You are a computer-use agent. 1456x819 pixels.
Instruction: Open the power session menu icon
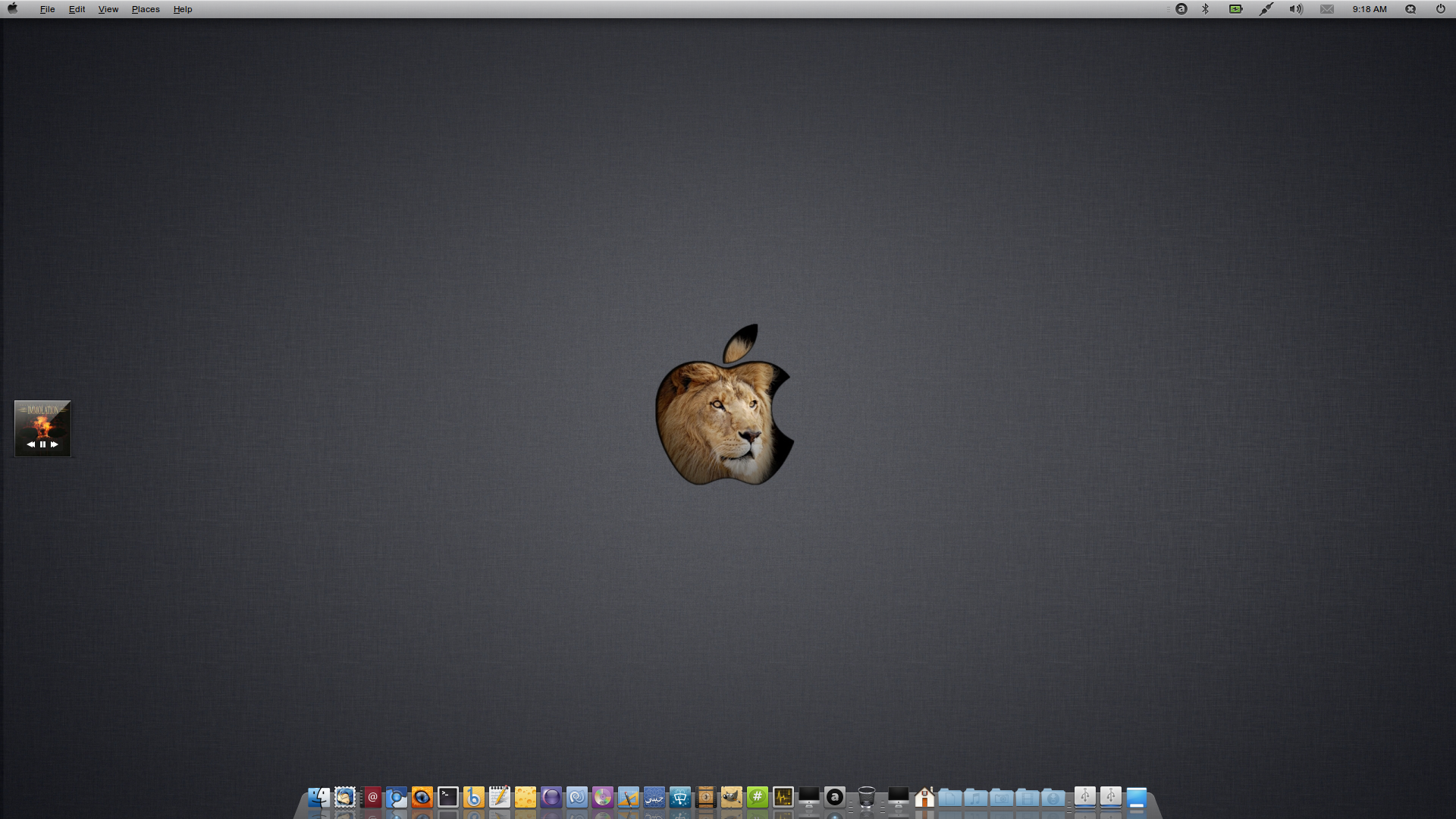tap(1440, 9)
